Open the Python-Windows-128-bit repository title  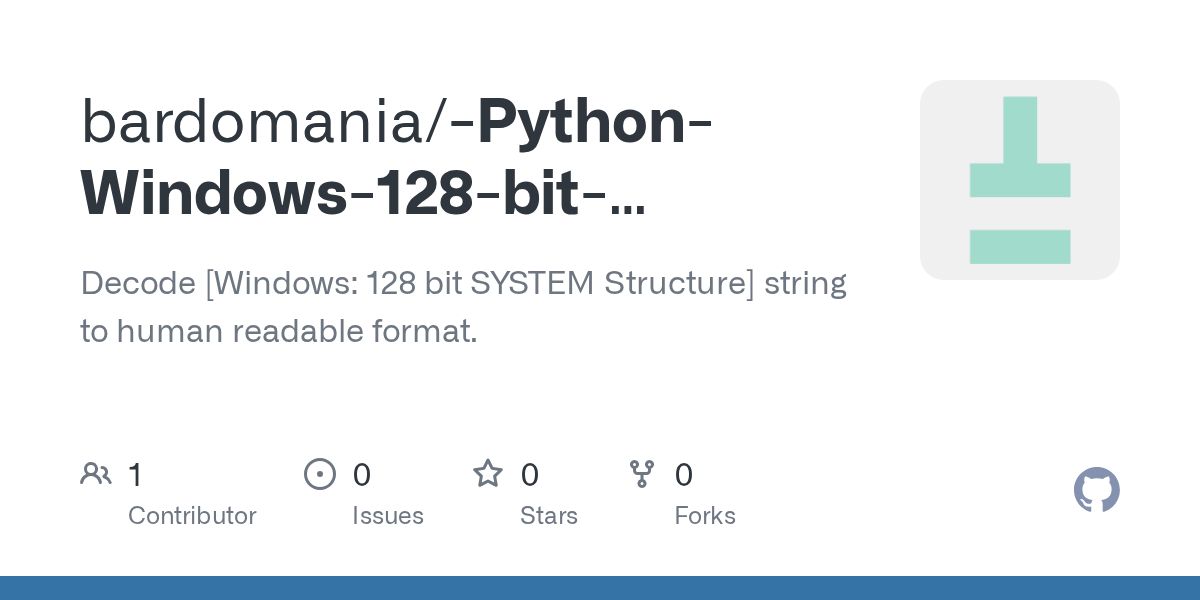(x=397, y=157)
